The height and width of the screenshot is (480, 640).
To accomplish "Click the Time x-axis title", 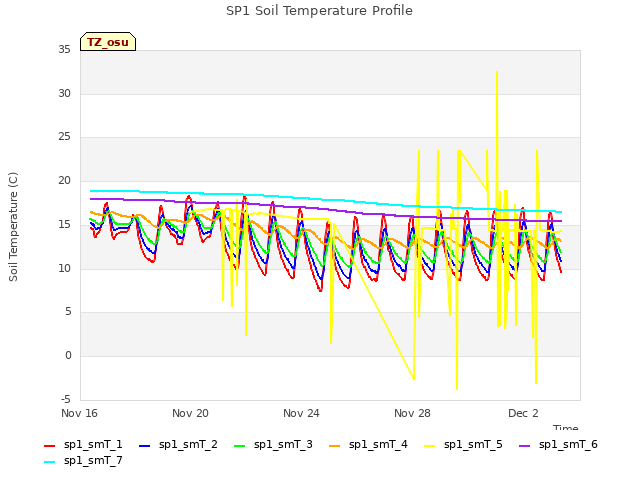I will point(566,427).
